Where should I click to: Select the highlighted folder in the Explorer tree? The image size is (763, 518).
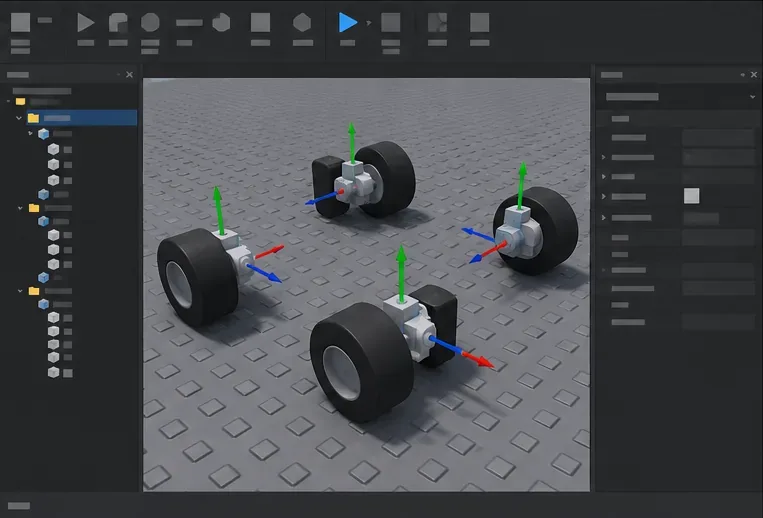pyautogui.click(x=81, y=118)
